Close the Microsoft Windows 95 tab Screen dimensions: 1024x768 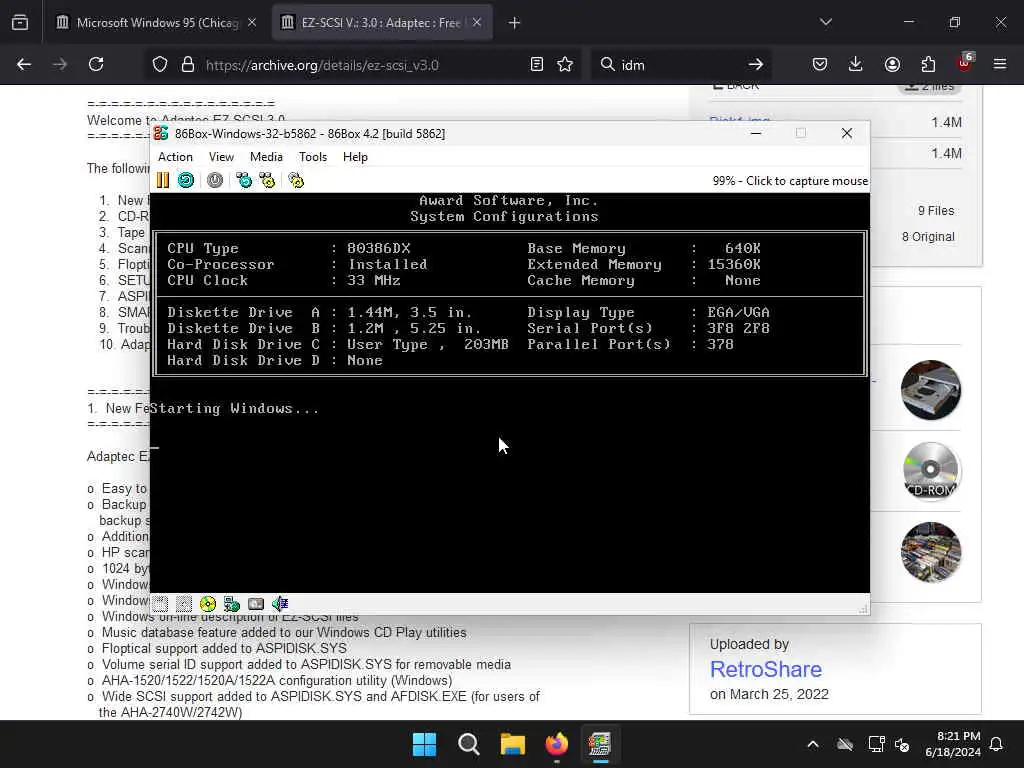click(252, 23)
